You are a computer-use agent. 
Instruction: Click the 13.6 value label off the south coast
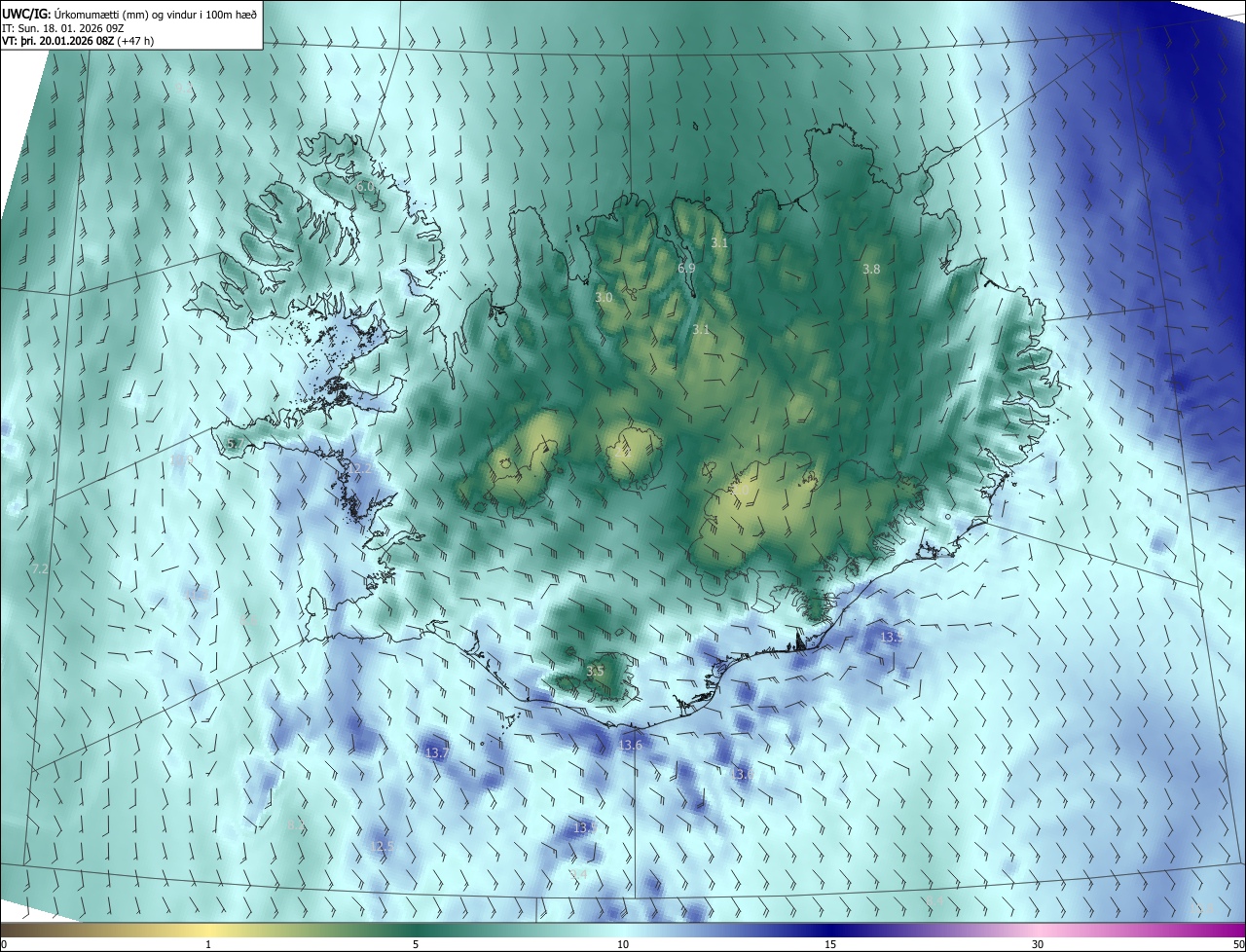pos(631,745)
